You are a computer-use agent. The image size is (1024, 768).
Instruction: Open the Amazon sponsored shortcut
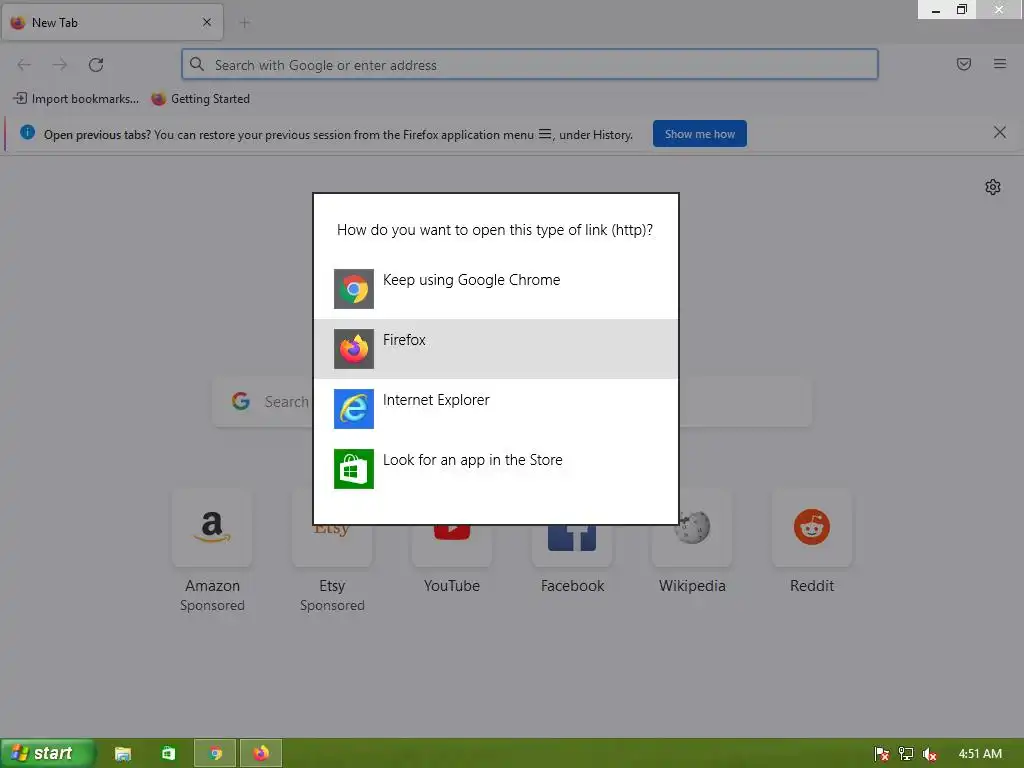pos(212,552)
